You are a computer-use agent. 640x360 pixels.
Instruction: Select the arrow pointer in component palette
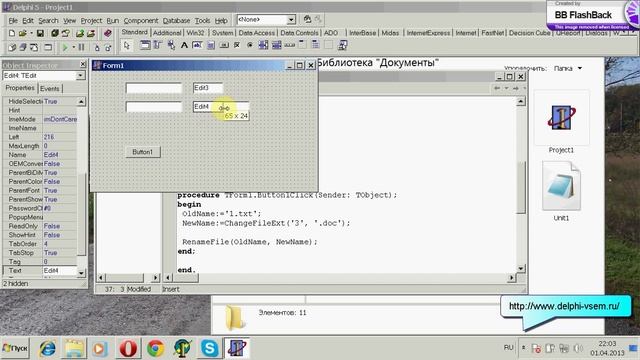(x=127, y=45)
